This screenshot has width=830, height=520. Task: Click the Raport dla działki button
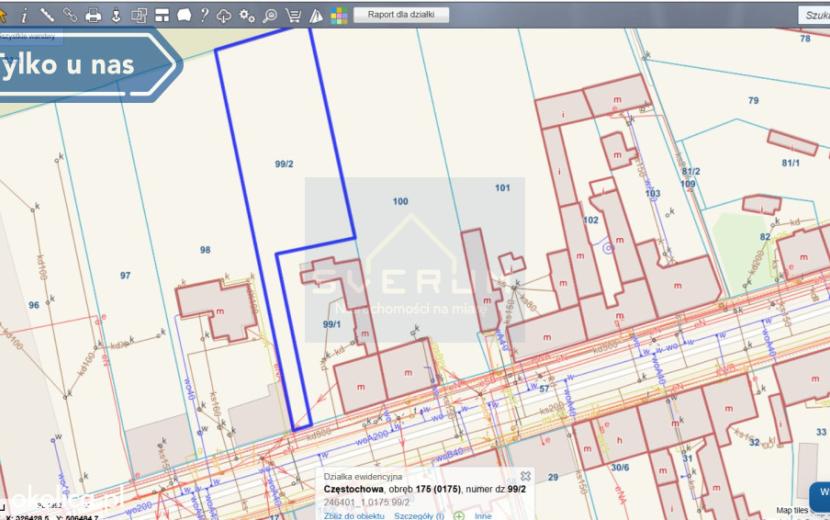click(x=401, y=14)
